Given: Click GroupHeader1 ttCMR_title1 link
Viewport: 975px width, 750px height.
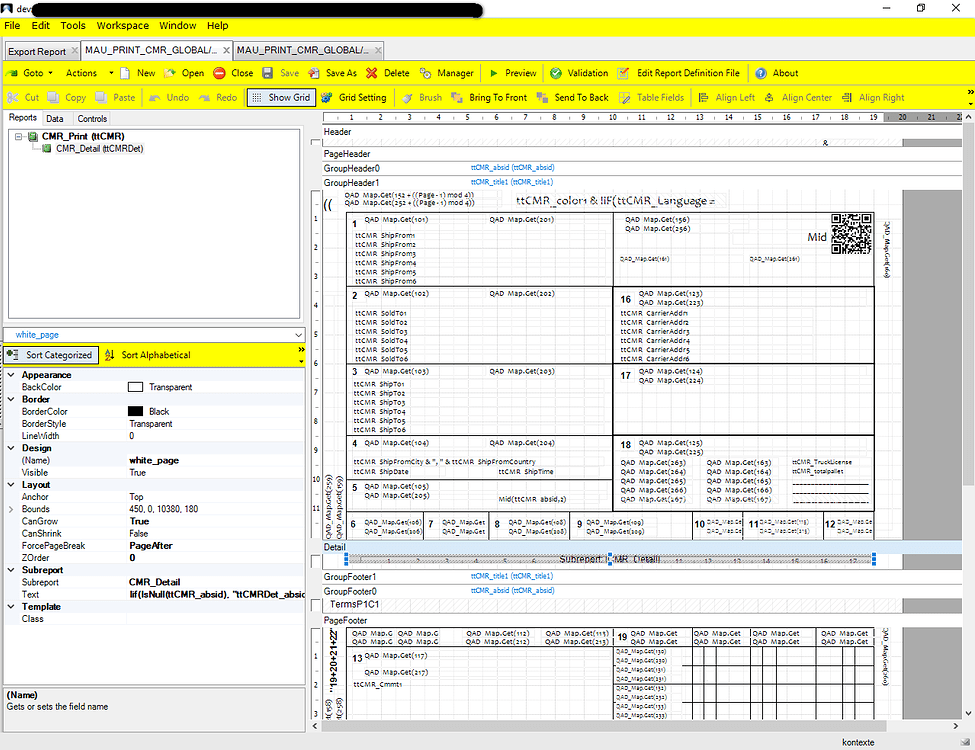Looking at the screenshot, I should pyautogui.click(x=512, y=182).
